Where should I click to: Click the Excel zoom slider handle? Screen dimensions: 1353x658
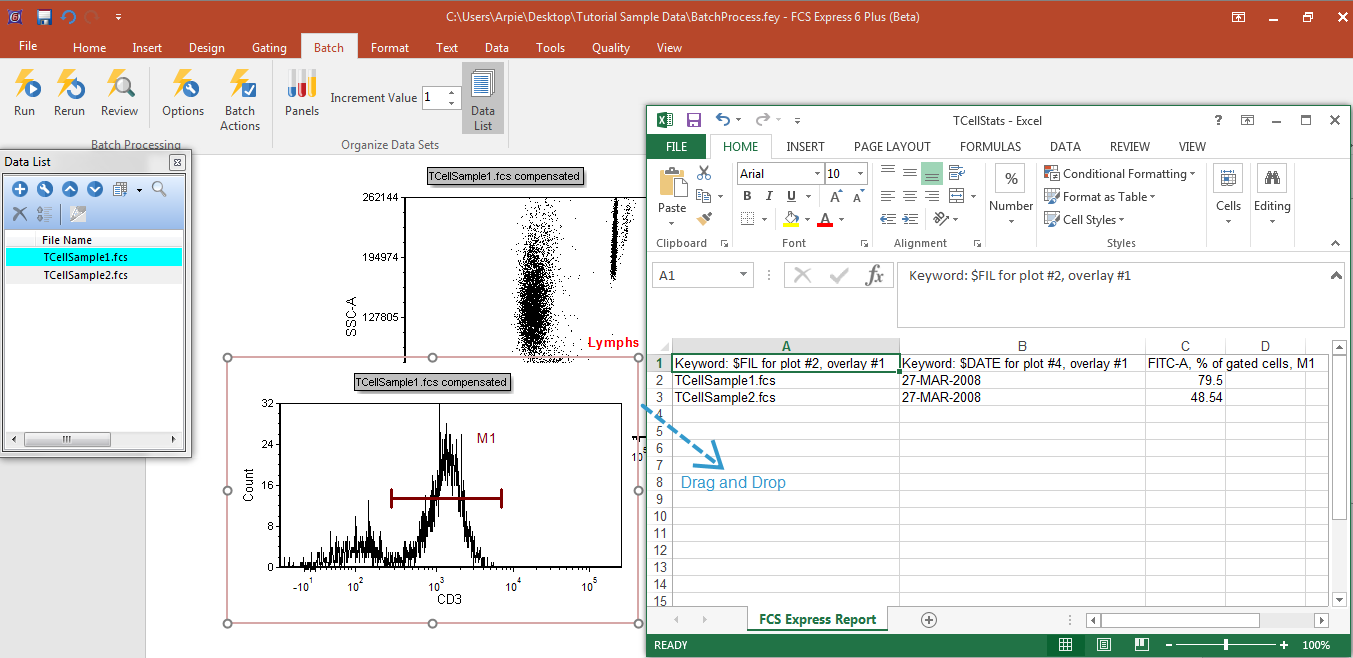(x=1226, y=645)
